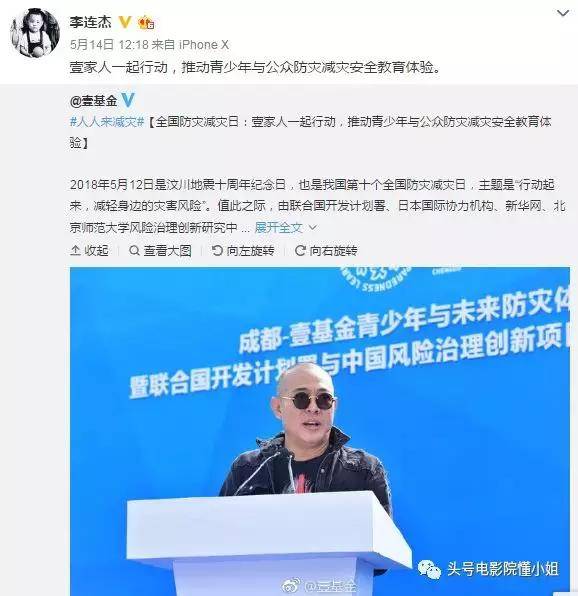Click the membership badge beside 李连杰

tap(146, 22)
